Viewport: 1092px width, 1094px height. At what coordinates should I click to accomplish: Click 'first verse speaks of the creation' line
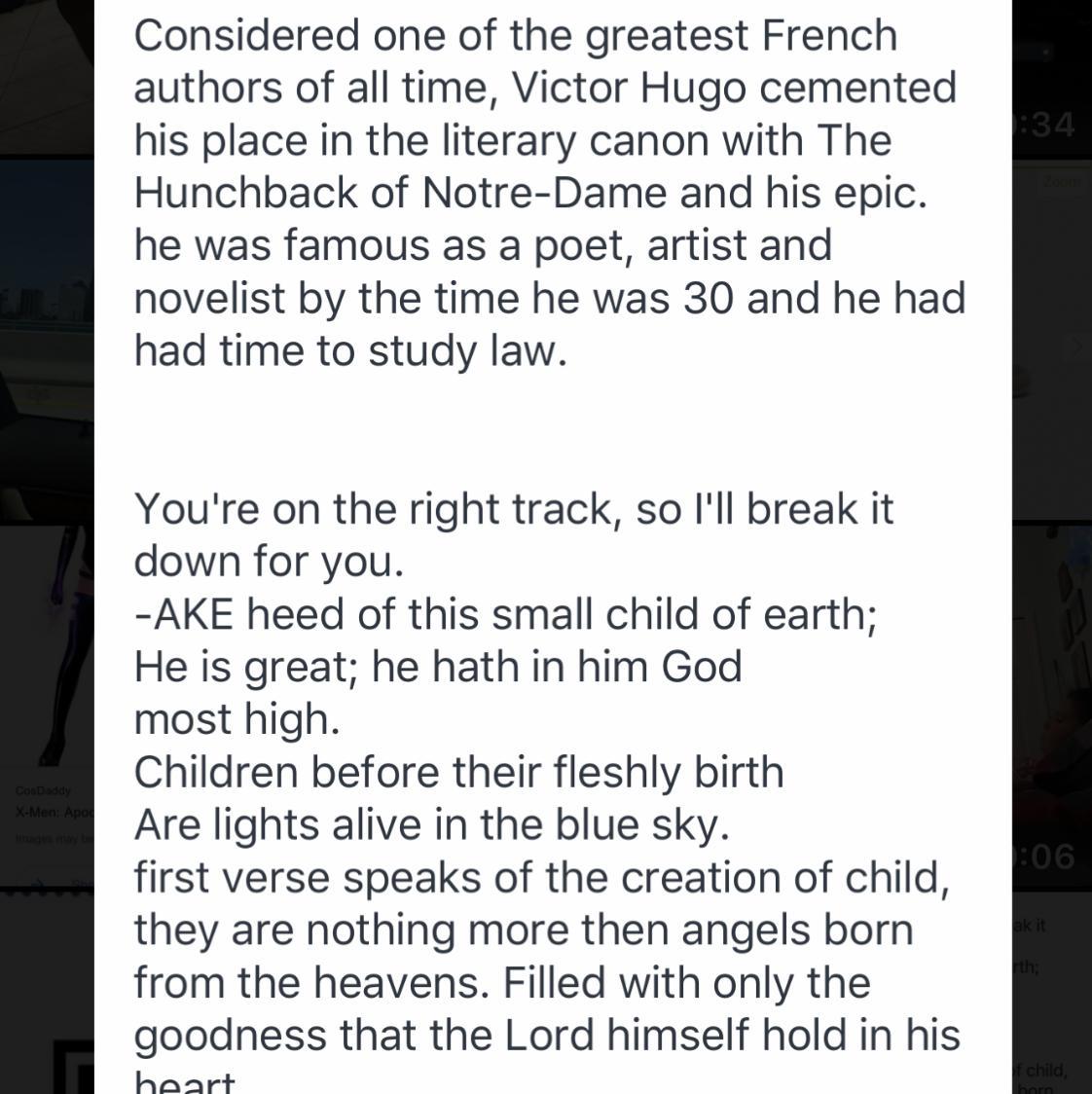coord(541,878)
